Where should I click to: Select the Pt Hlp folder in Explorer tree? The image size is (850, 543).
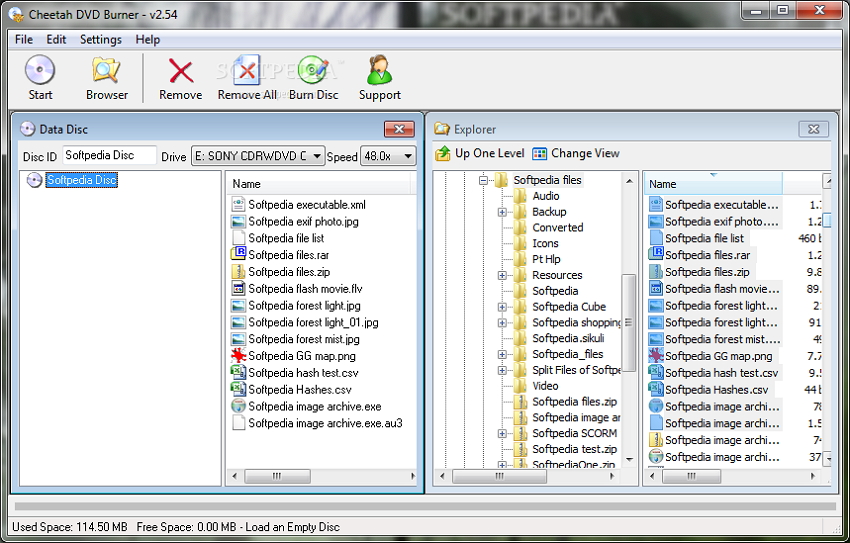tap(546, 259)
